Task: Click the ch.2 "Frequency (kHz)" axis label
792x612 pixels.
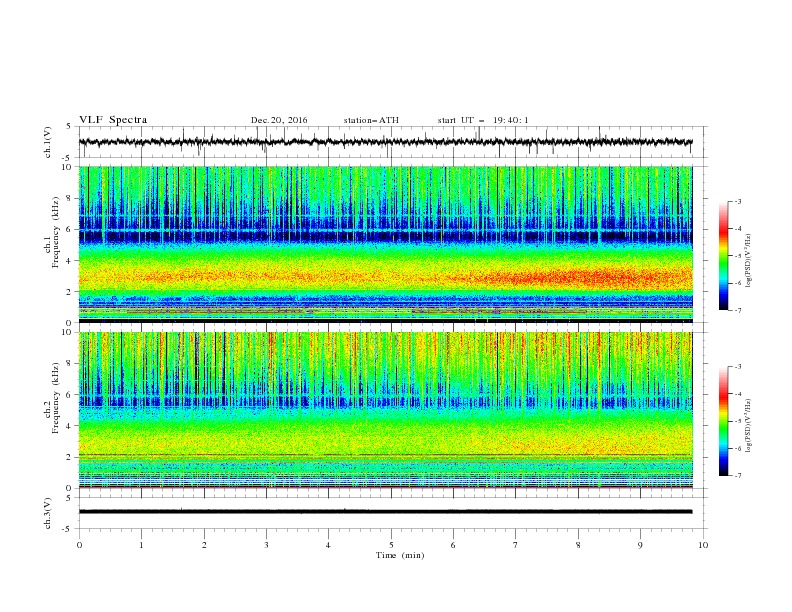Action: pos(55,398)
